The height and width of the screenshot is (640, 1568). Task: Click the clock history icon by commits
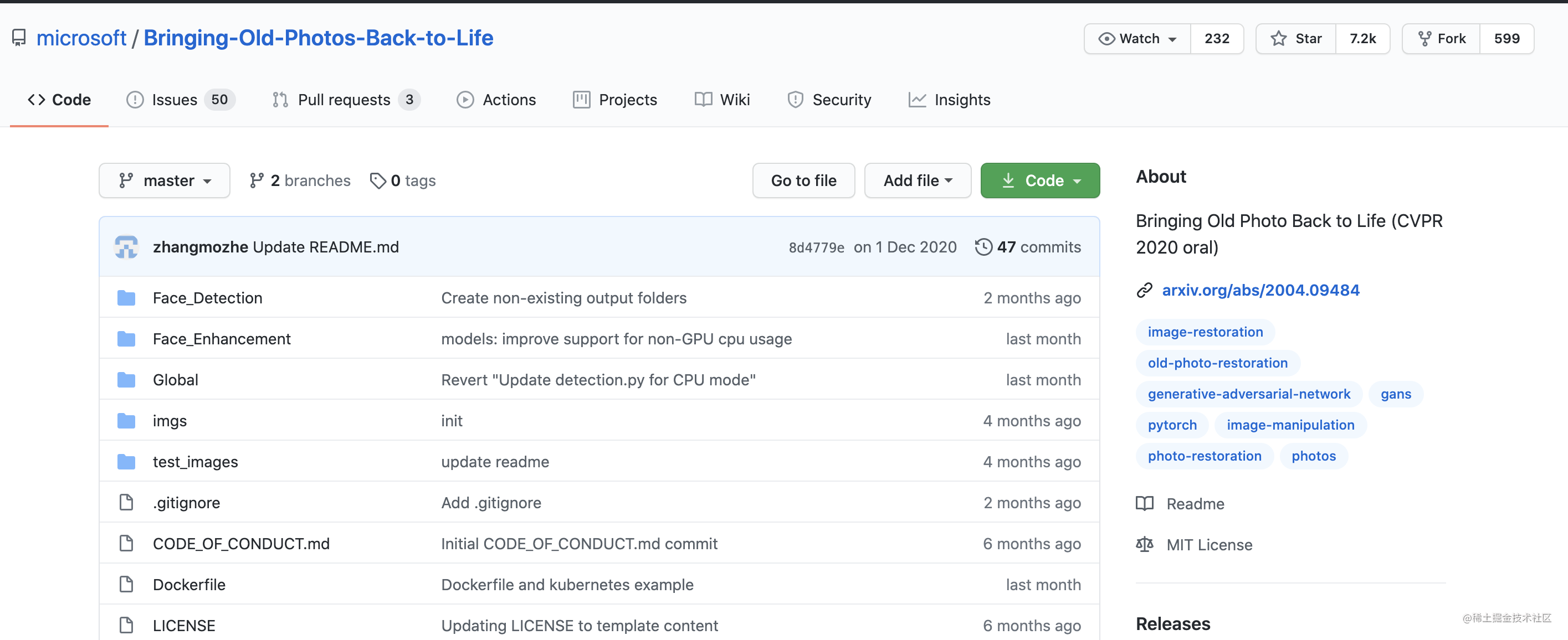(983, 247)
